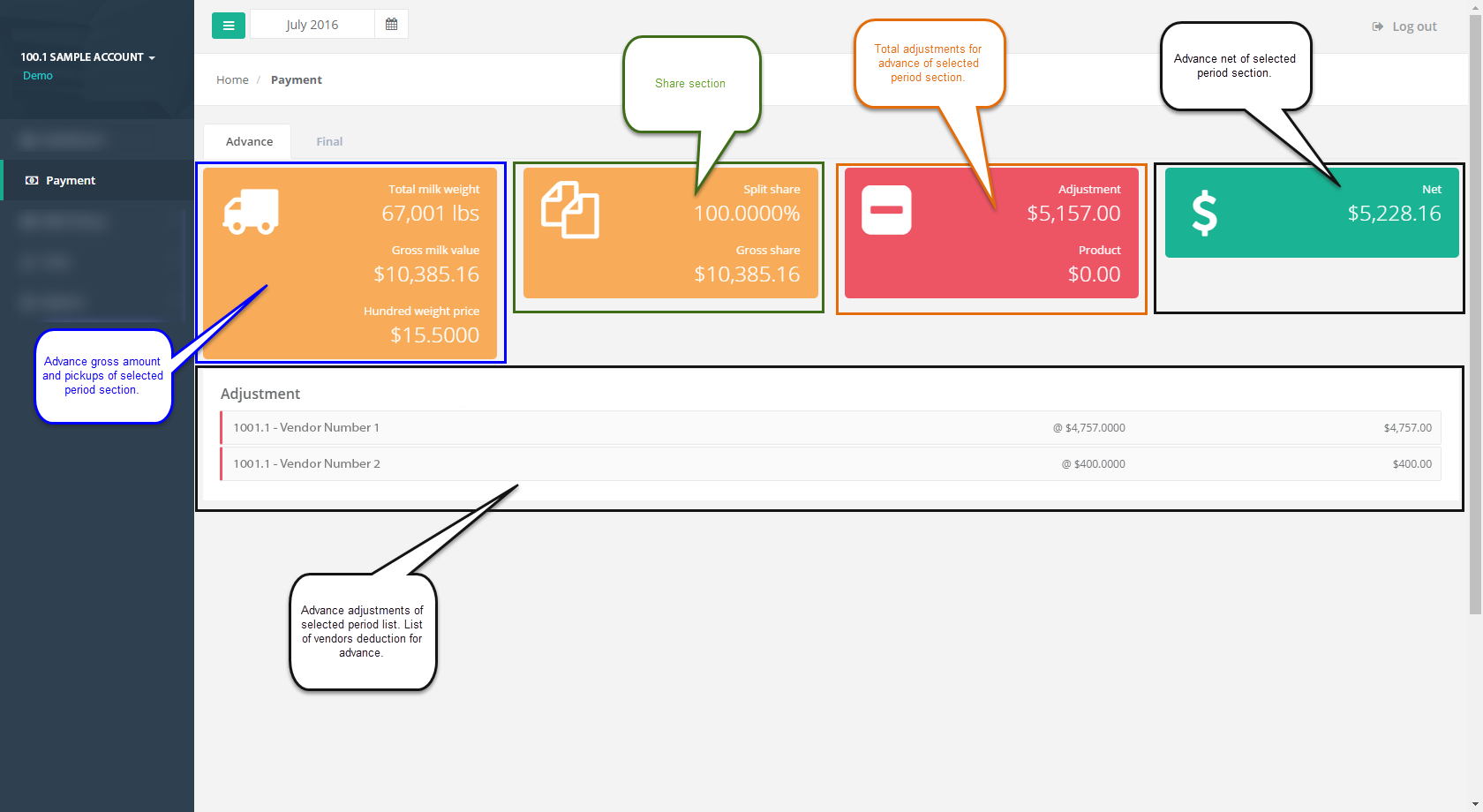Viewport: 1483px width, 812px height.
Task: Click the Adjustment section heading
Action: coord(260,394)
